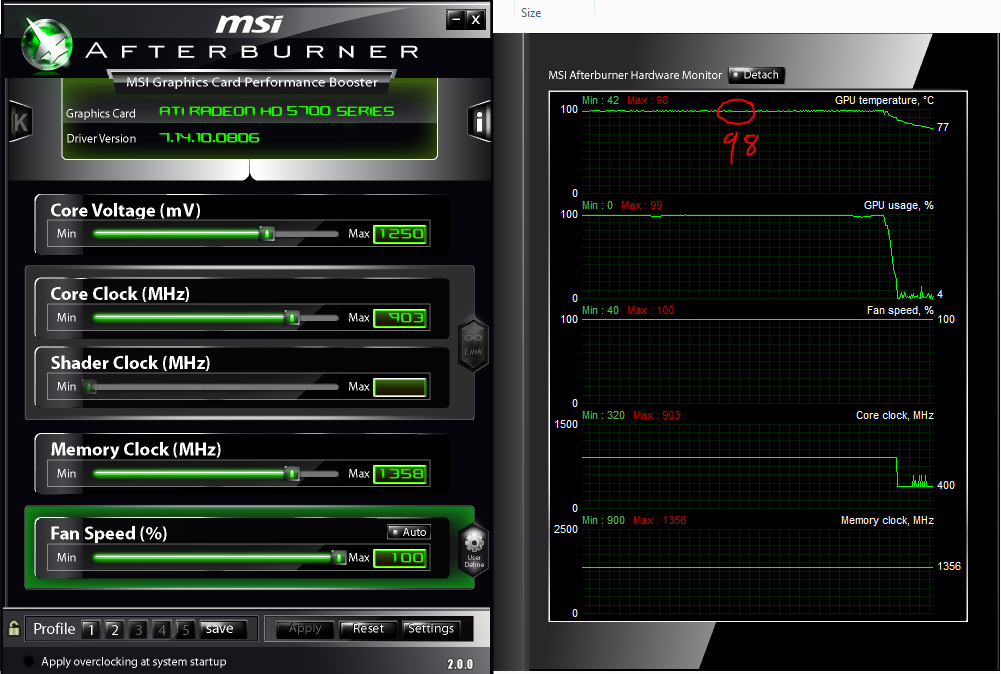Screen dimensions: 1001x674
Task: Save the current profile
Action: [222, 629]
